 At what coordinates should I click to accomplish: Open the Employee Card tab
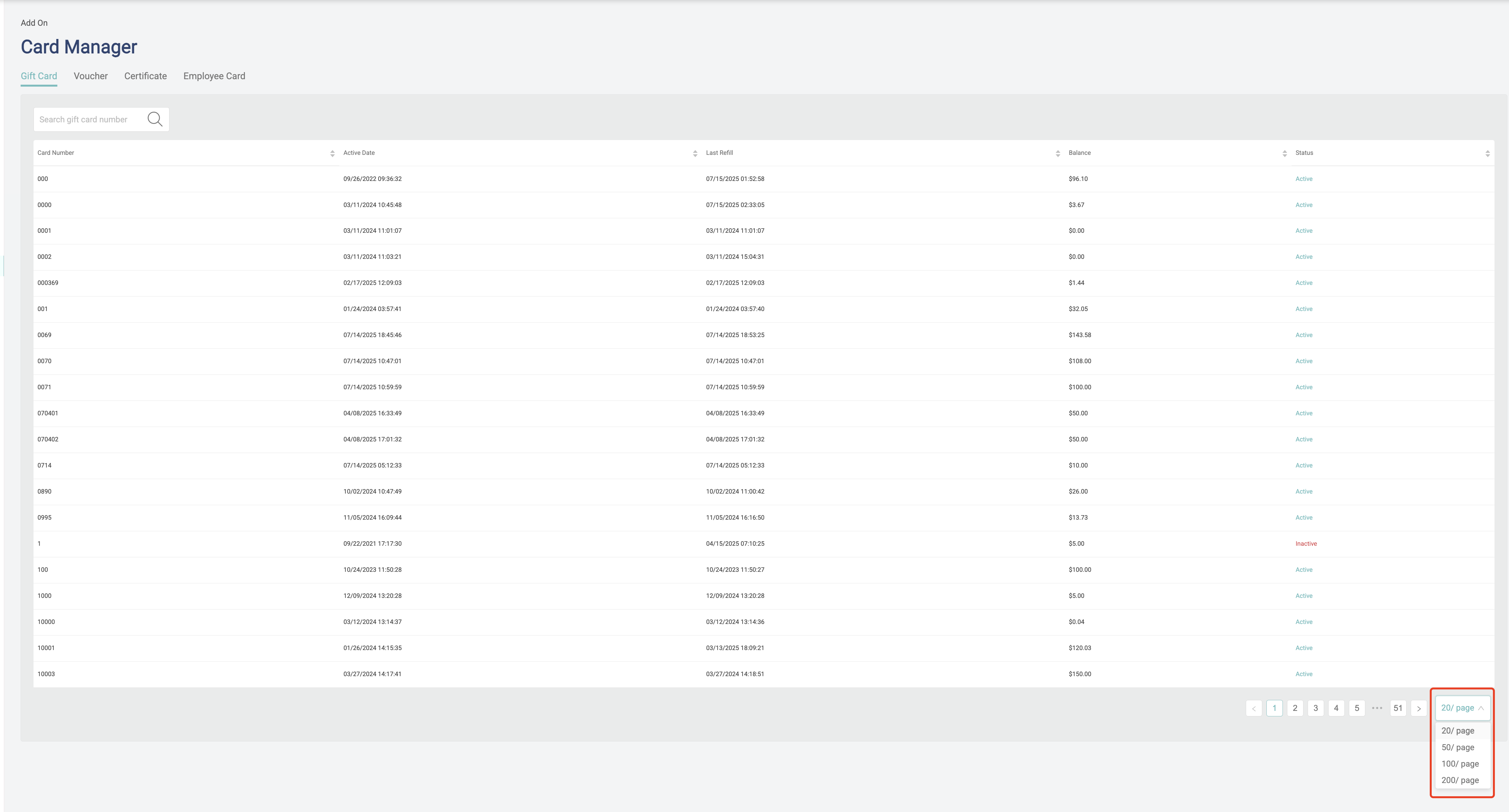click(x=215, y=76)
